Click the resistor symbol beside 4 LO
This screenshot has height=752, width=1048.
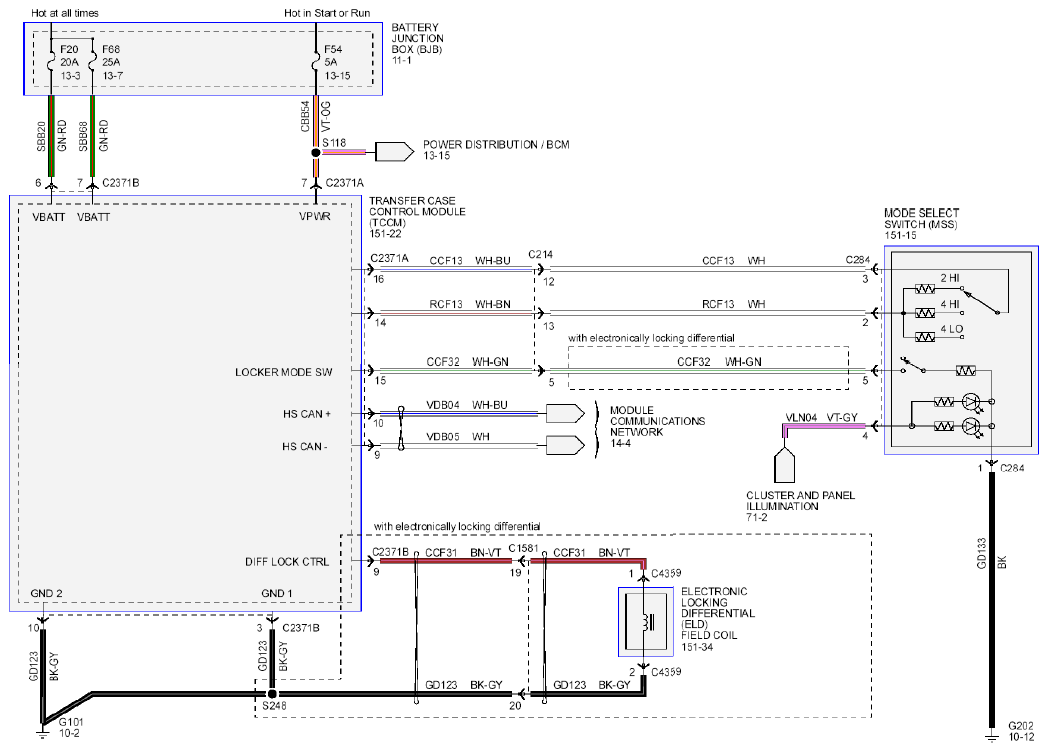(x=924, y=337)
